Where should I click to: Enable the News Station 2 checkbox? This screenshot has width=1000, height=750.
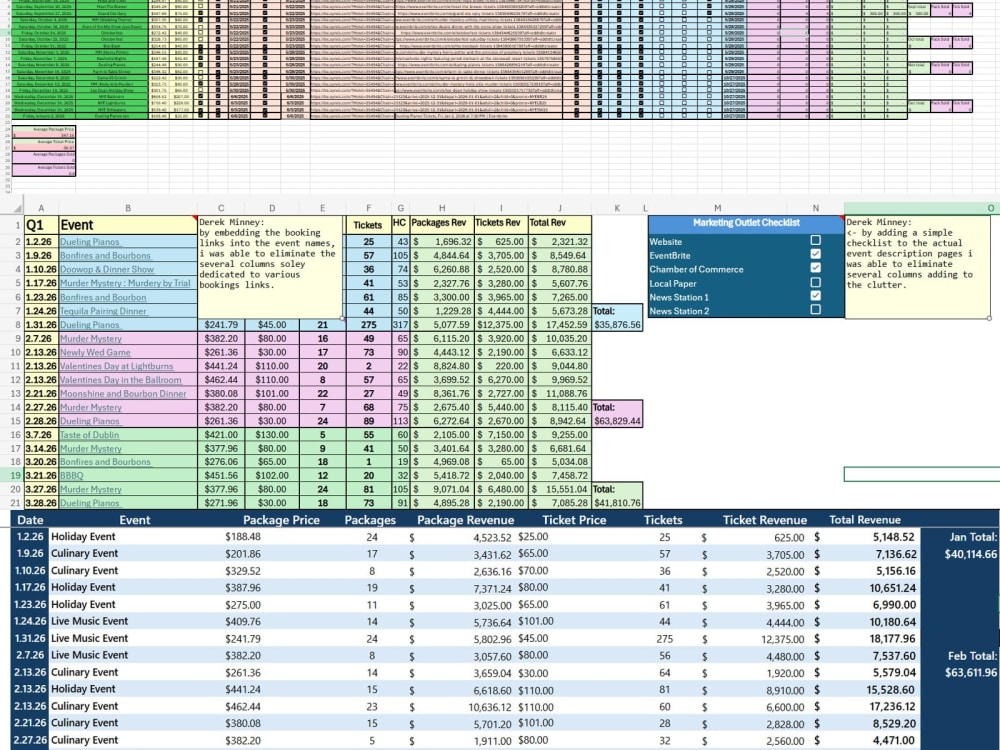[x=815, y=310]
